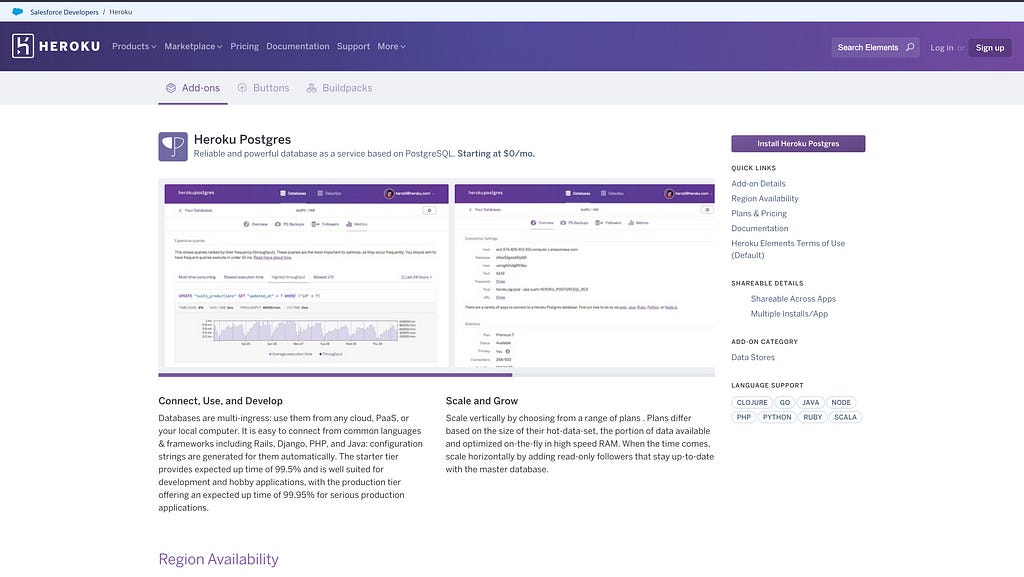
Task: Select the CLOJURE language tag
Action: point(752,402)
